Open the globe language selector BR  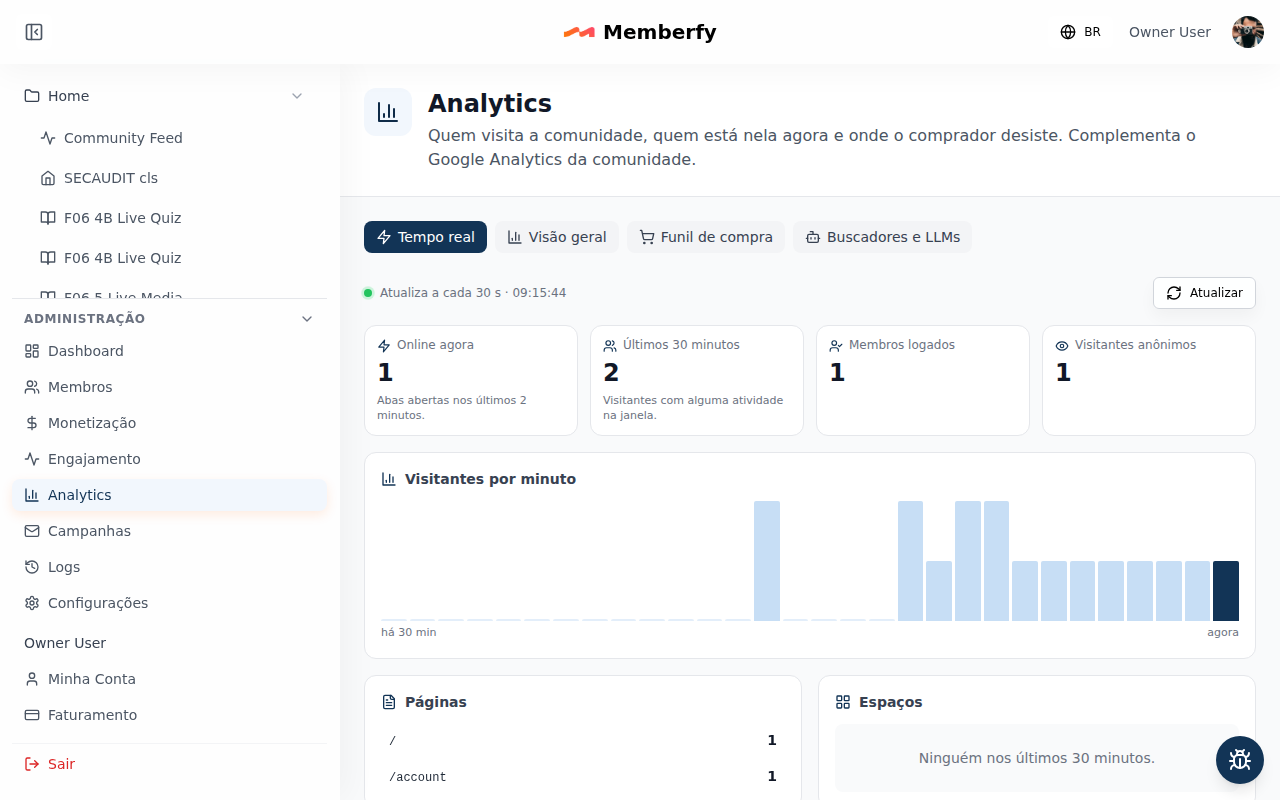pos(1081,32)
